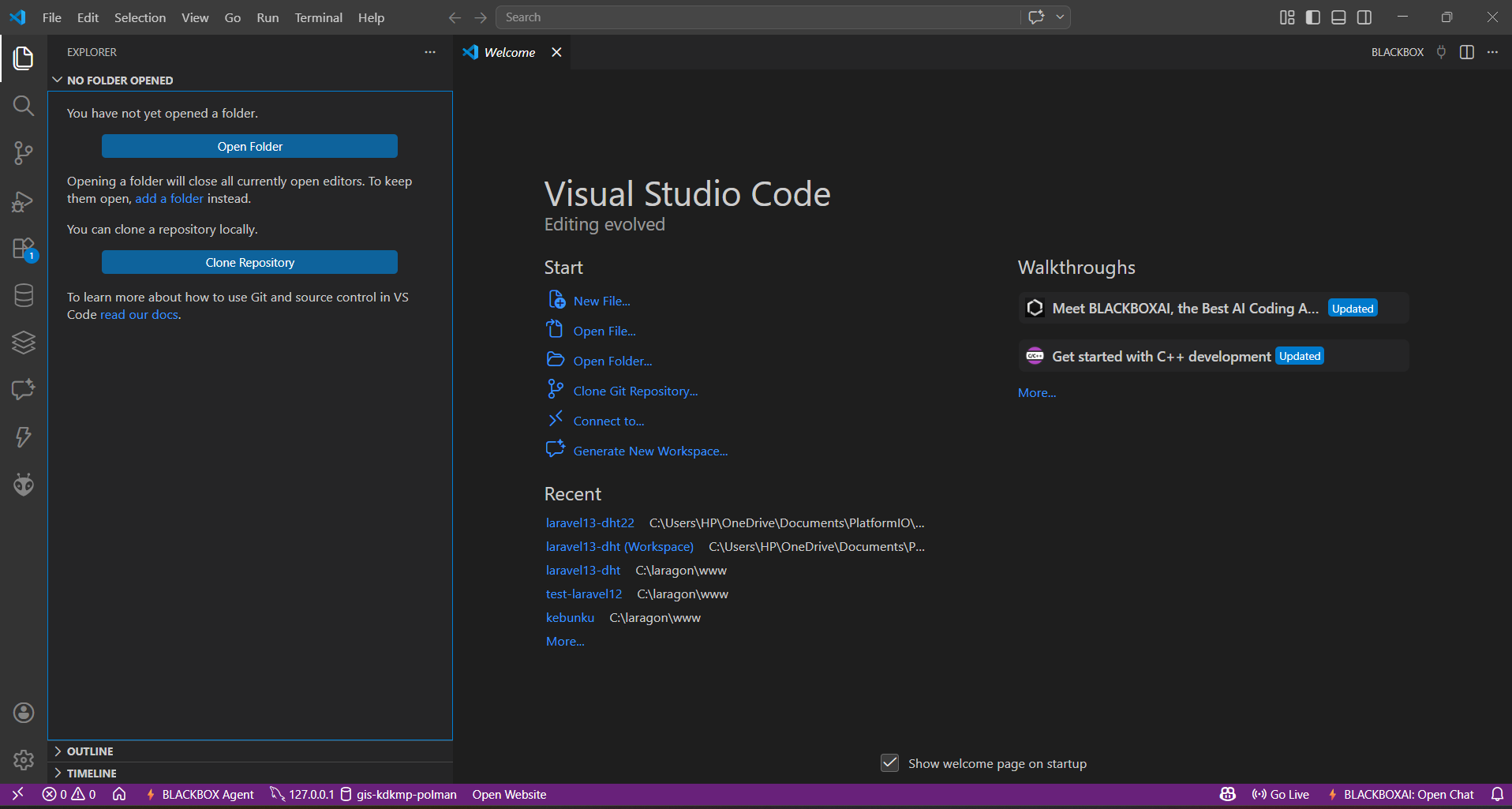Click the Clone Repository button
1512x809 pixels.
point(249,262)
